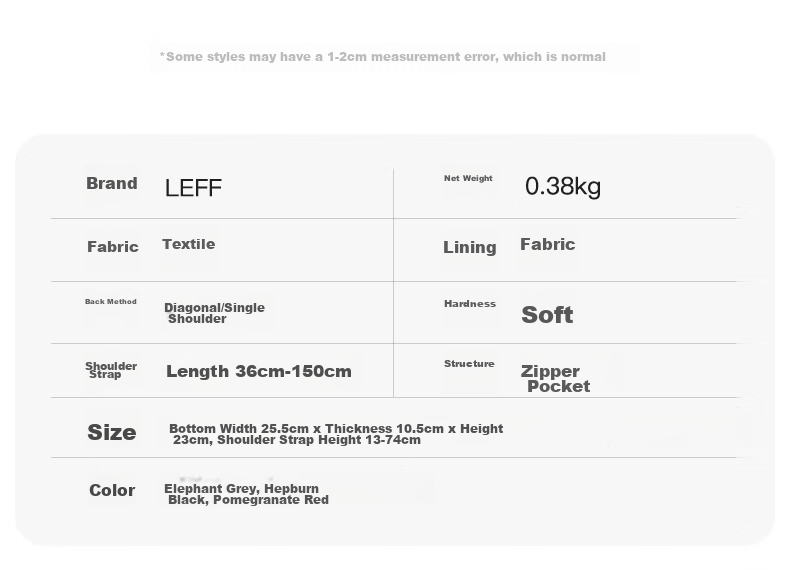Click the Lining label
The height and width of the screenshot is (570, 790).
470,247
